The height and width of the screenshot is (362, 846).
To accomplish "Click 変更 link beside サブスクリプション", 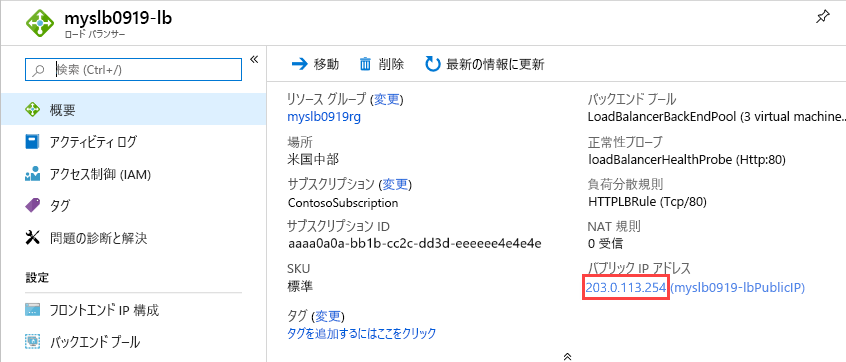I will click(395, 185).
